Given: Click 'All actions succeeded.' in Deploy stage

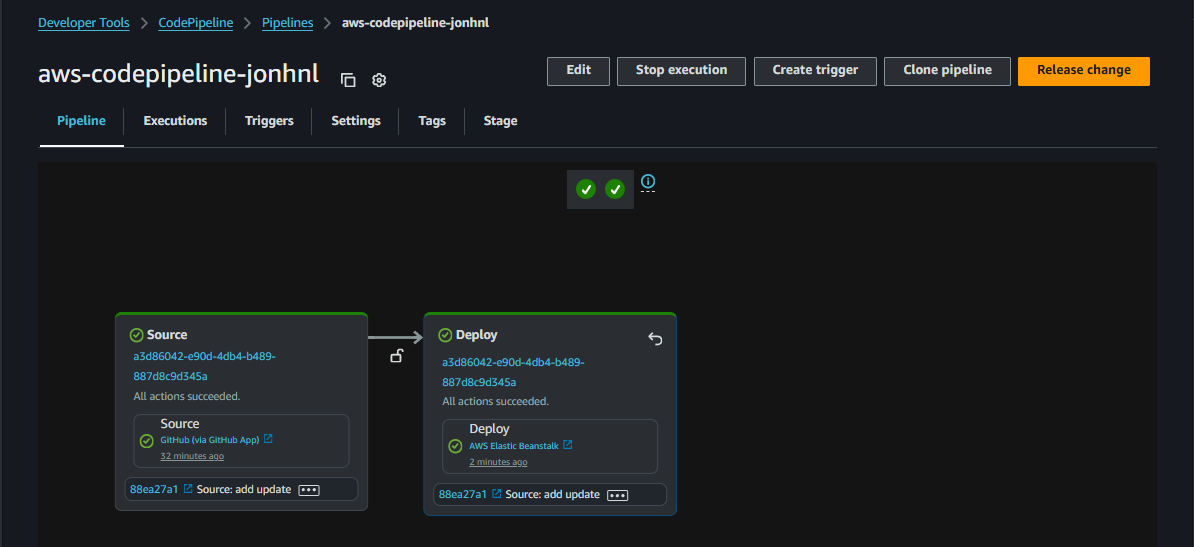Looking at the screenshot, I should click(495, 401).
